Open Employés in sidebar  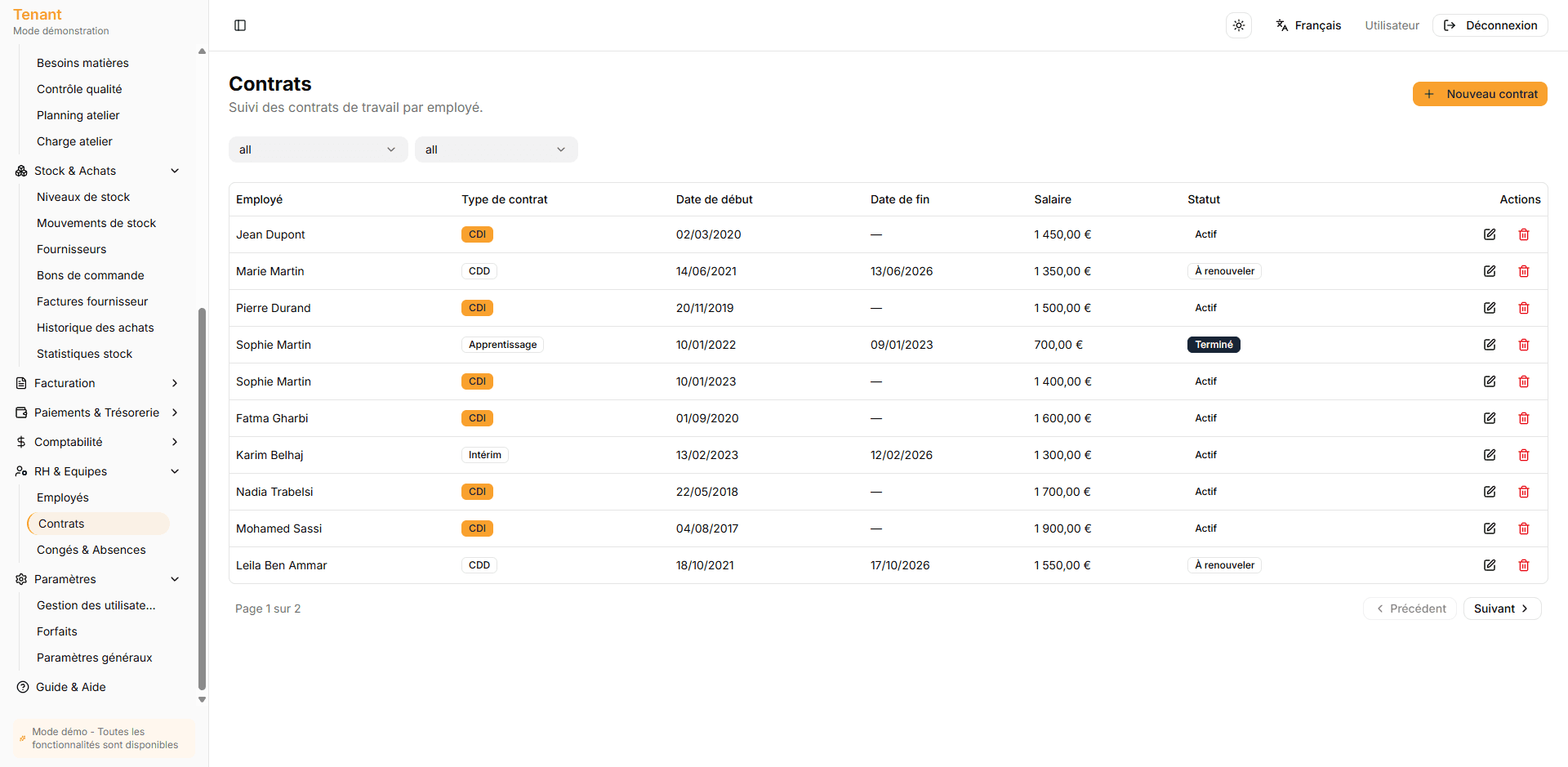[x=63, y=497]
